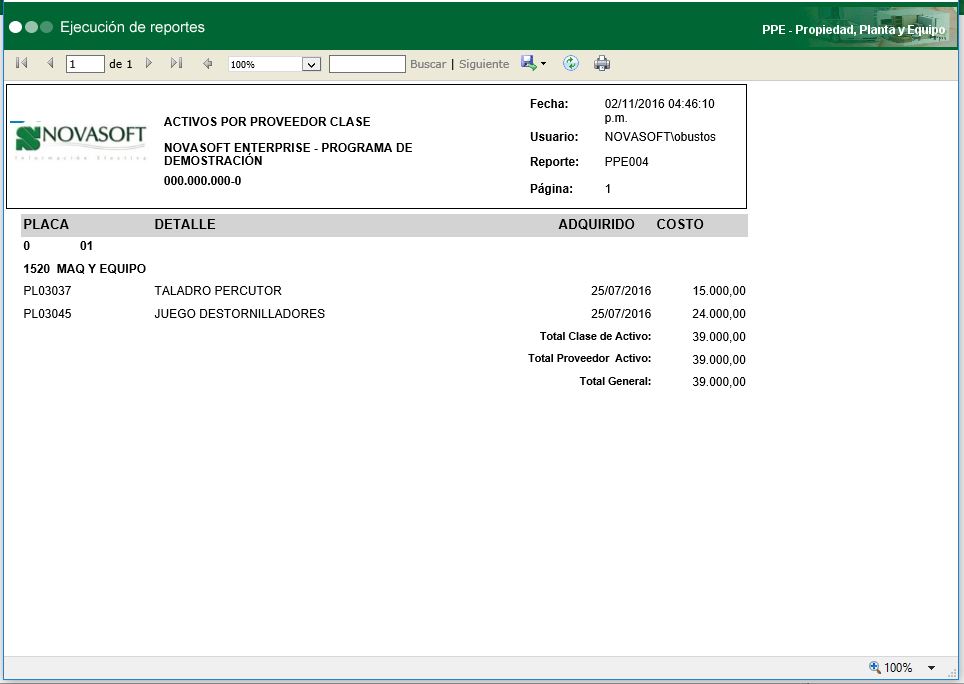The height and width of the screenshot is (684, 964).
Task: Click the Siguiente find-next link
Action: click(484, 64)
